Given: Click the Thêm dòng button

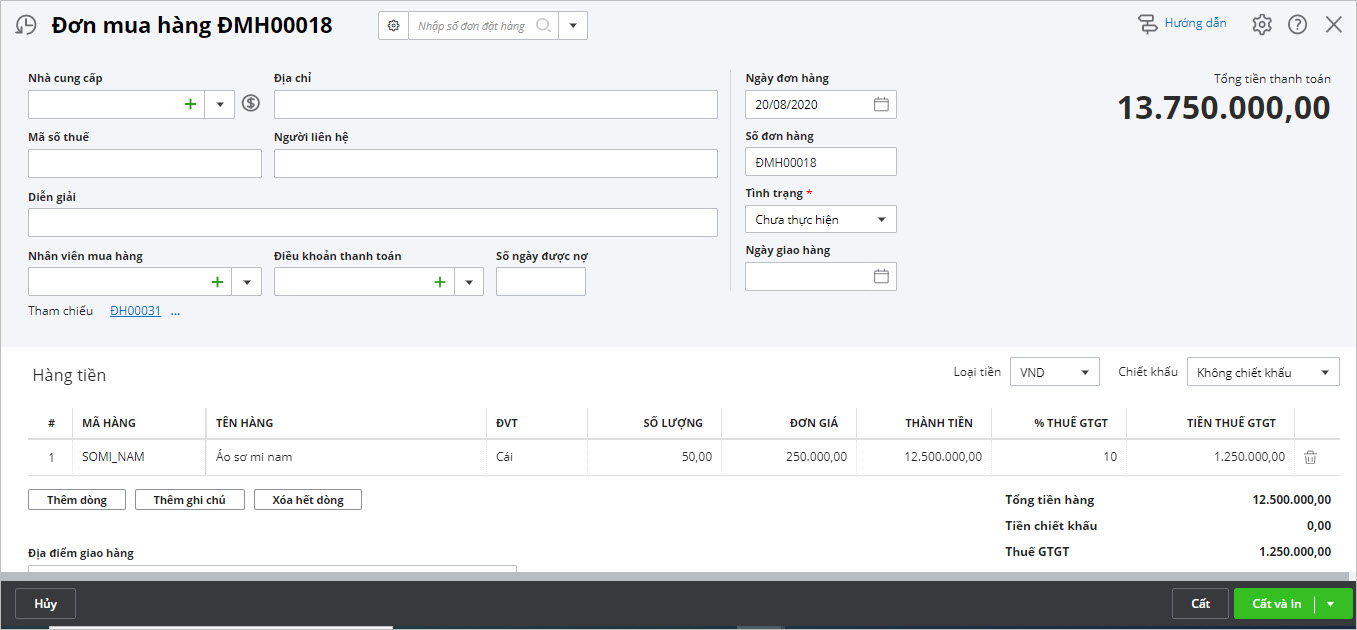Looking at the screenshot, I should click(77, 500).
